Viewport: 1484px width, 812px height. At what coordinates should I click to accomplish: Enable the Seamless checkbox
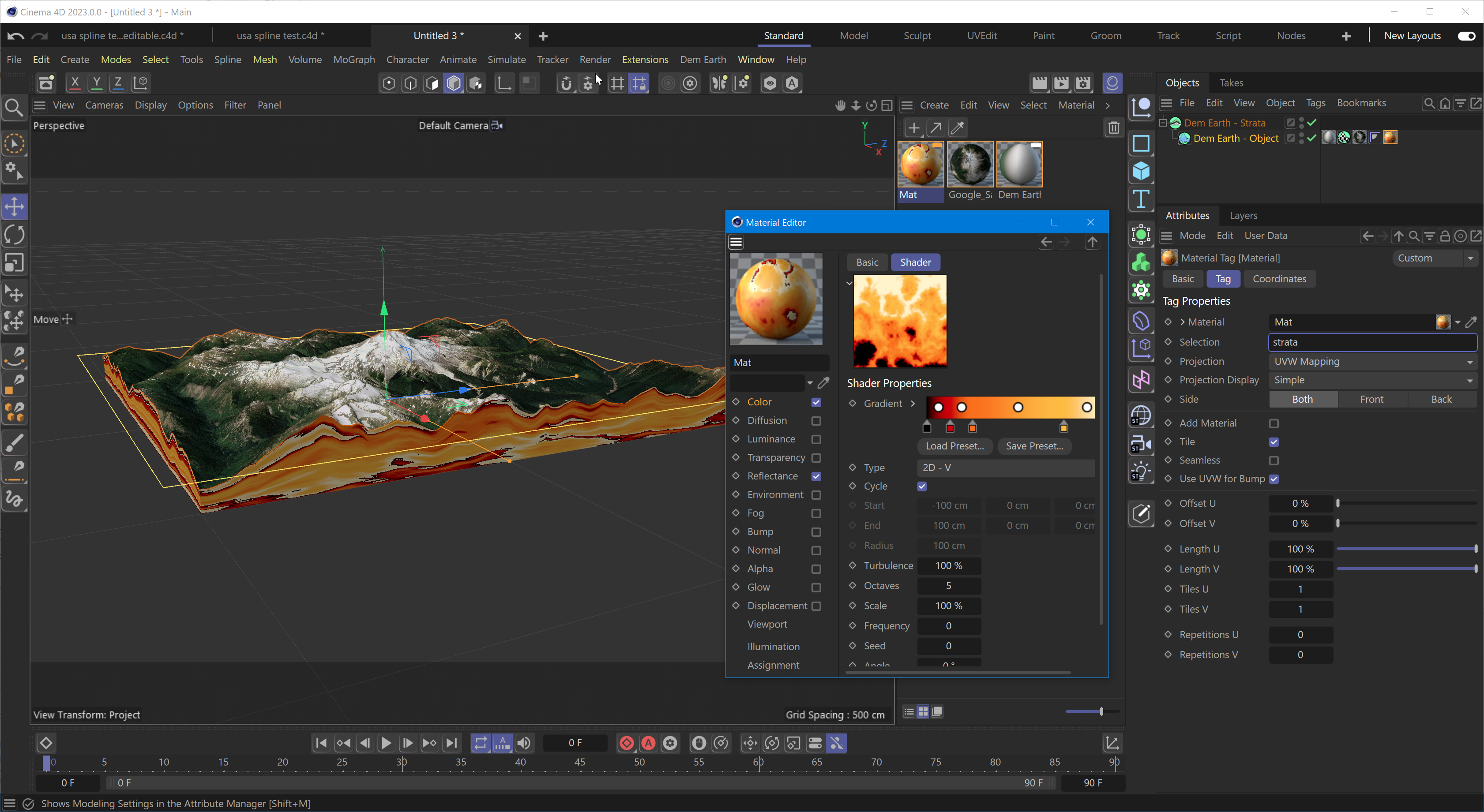click(x=1274, y=461)
